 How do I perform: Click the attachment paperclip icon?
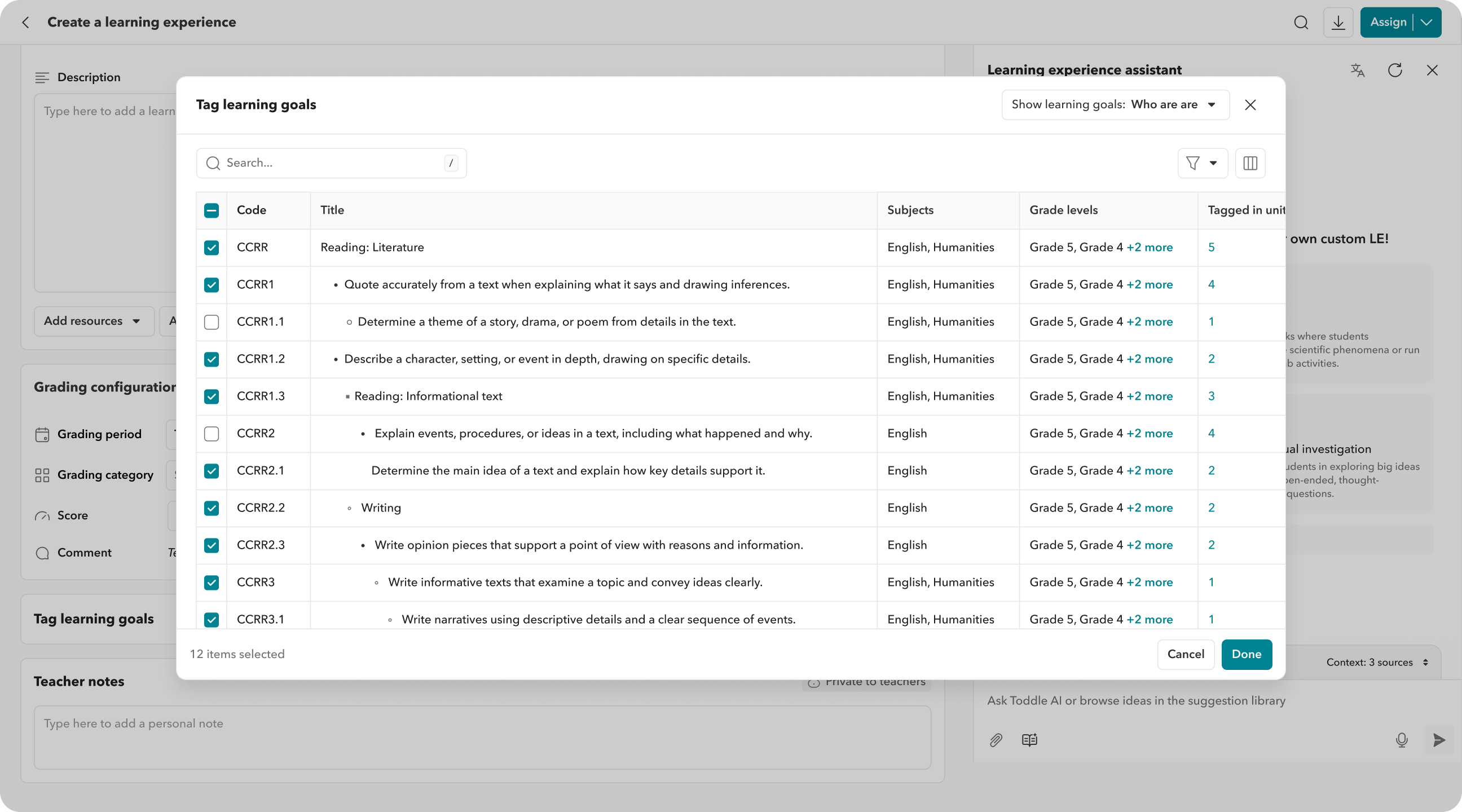coord(996,739)
